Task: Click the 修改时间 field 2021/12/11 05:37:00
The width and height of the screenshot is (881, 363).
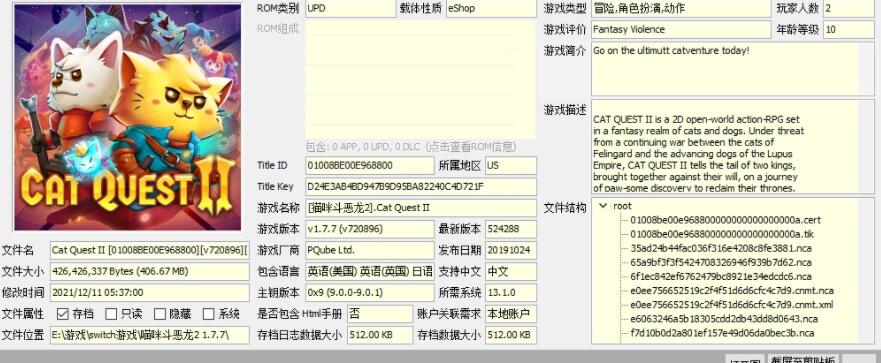Action: pyautogui.click(x=149, y=292)
